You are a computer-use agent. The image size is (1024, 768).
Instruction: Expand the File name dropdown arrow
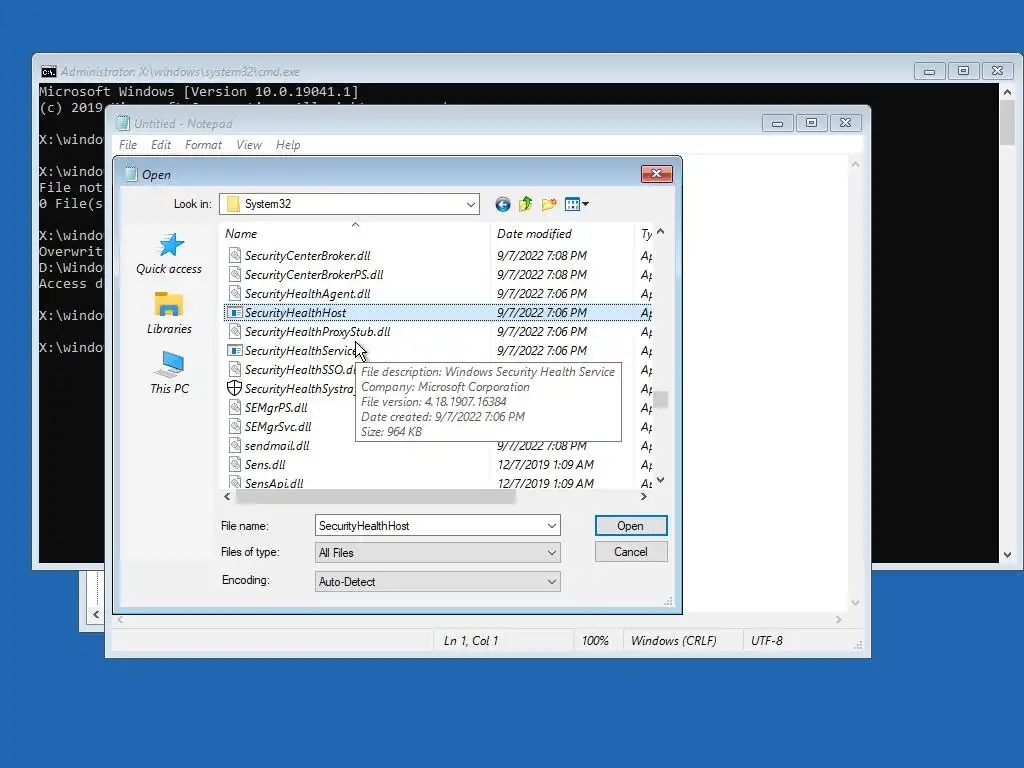[x=552, y=526]
